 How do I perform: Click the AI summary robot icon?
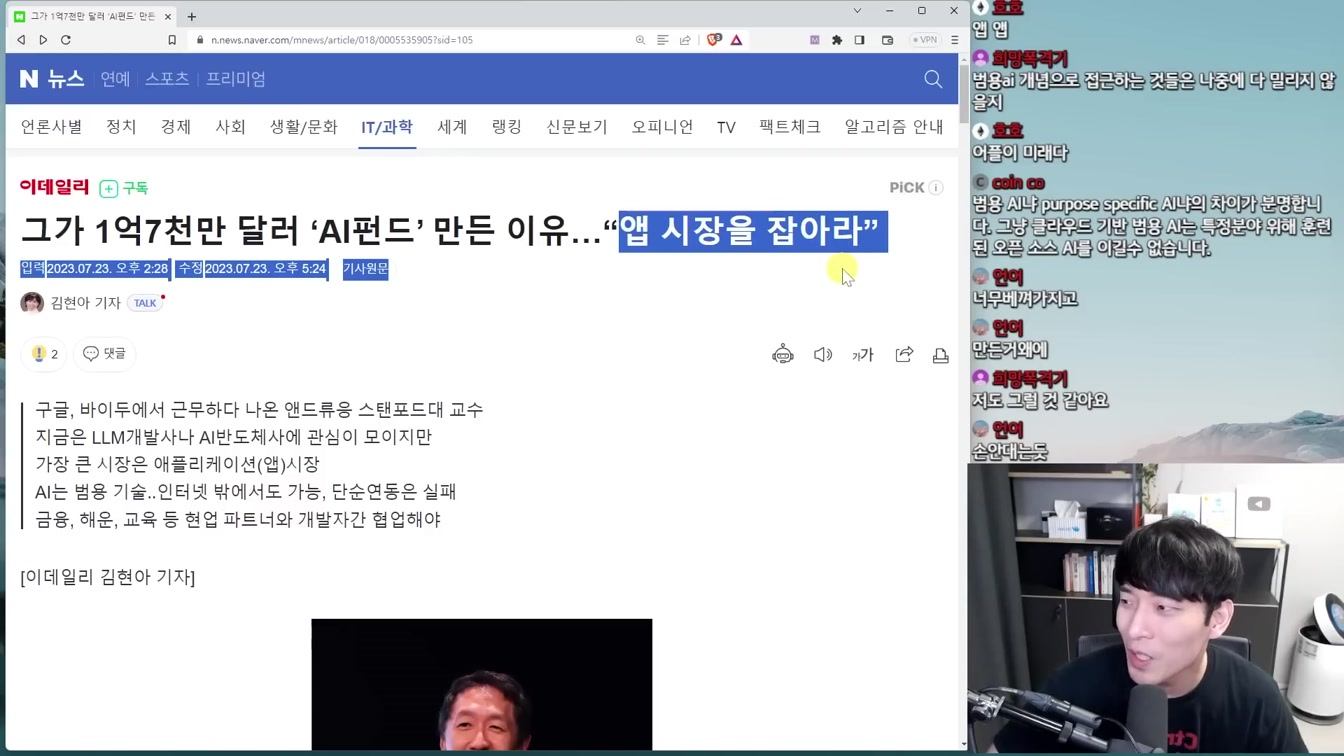coord(783,354)
